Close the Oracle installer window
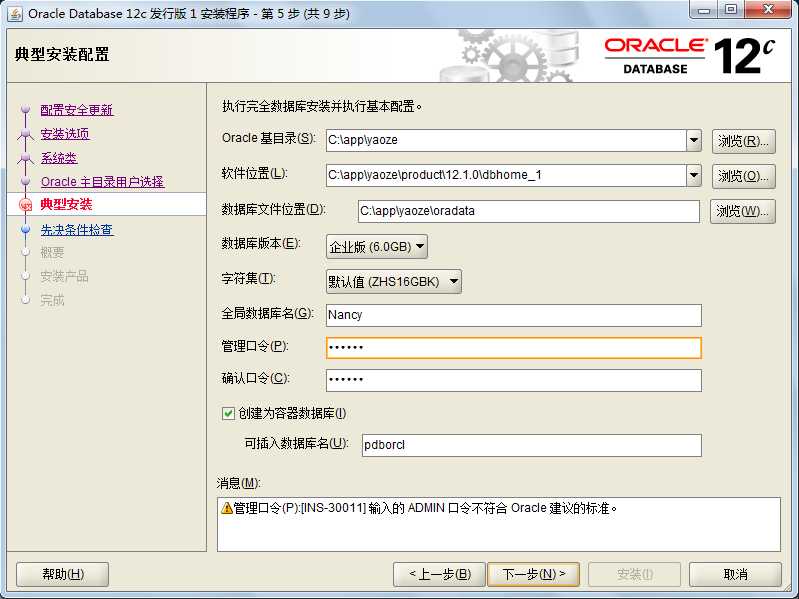This screenshot has width=799, height=599. coord(769,9)
